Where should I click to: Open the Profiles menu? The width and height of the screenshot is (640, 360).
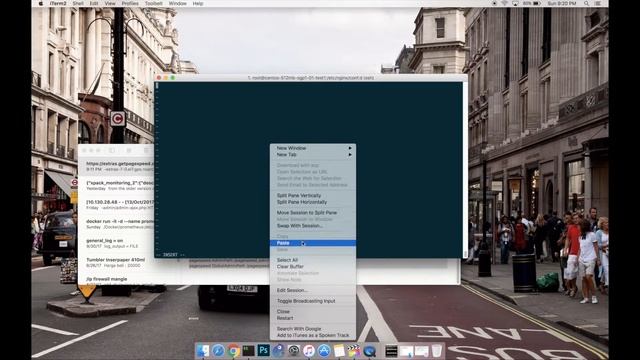coord(130,3)
